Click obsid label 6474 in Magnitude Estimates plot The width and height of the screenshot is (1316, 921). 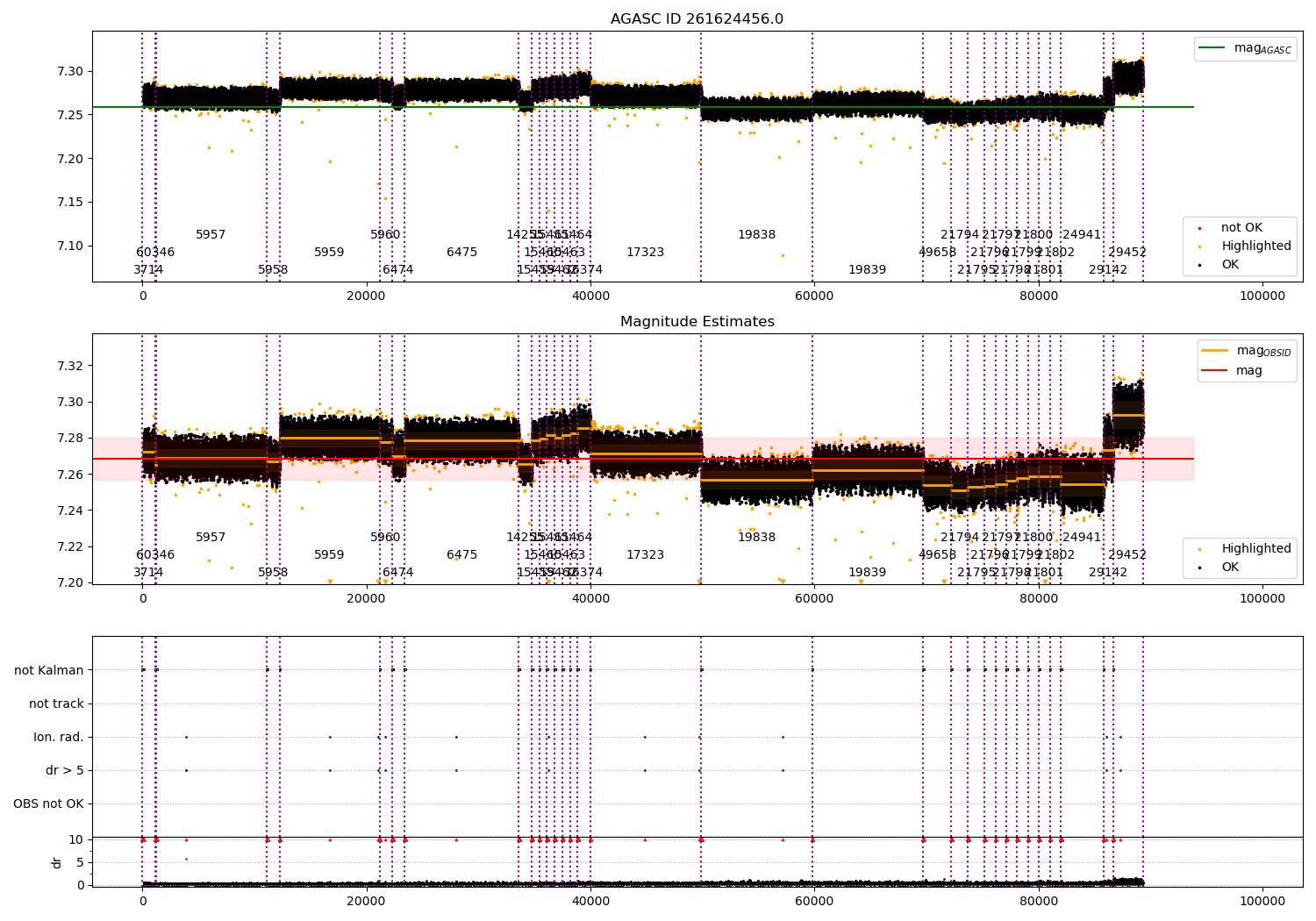coord(398,573)
